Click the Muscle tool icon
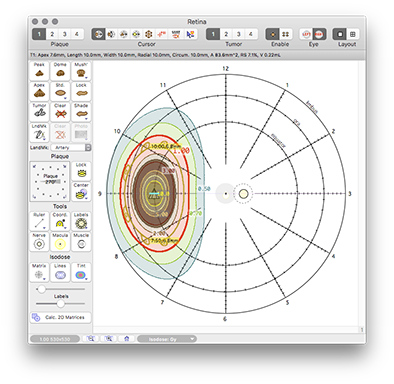This screenshot has height=384, width=394. pos(81,242)
